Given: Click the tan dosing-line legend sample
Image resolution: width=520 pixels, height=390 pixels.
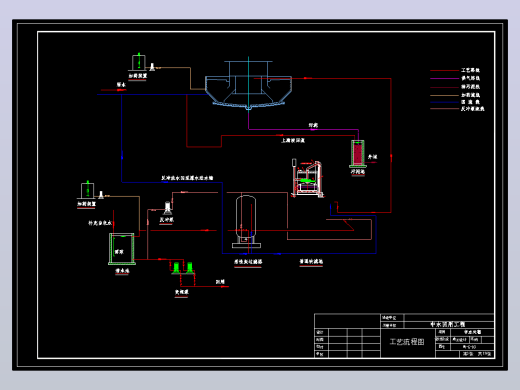Looking at the screenshot, I should click(x=444, y=95).
